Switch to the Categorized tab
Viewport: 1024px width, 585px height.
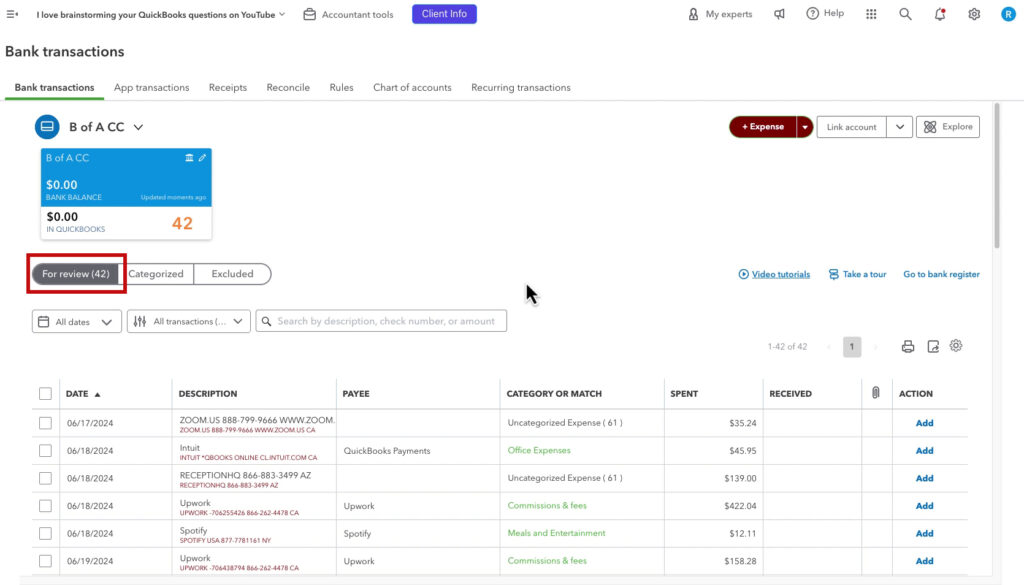pyautogui.click(x=156, y=273)
